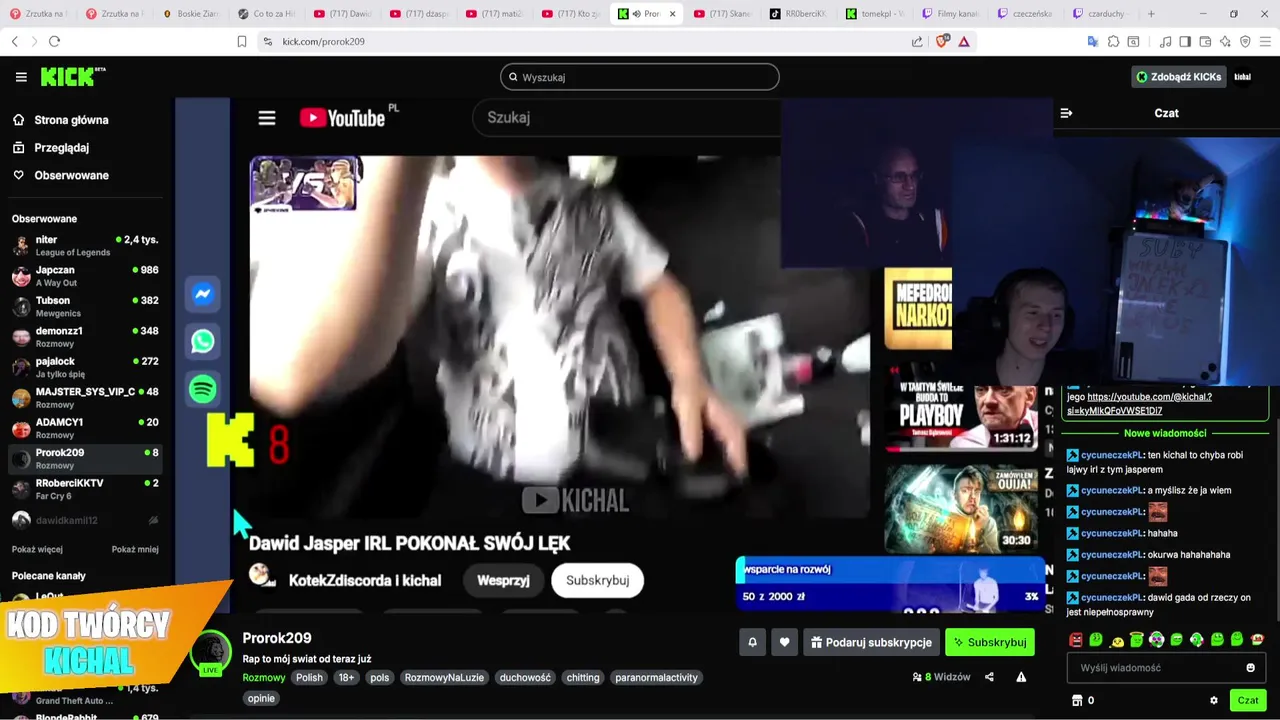Click the duchowość tag

(x=525, y=677)
